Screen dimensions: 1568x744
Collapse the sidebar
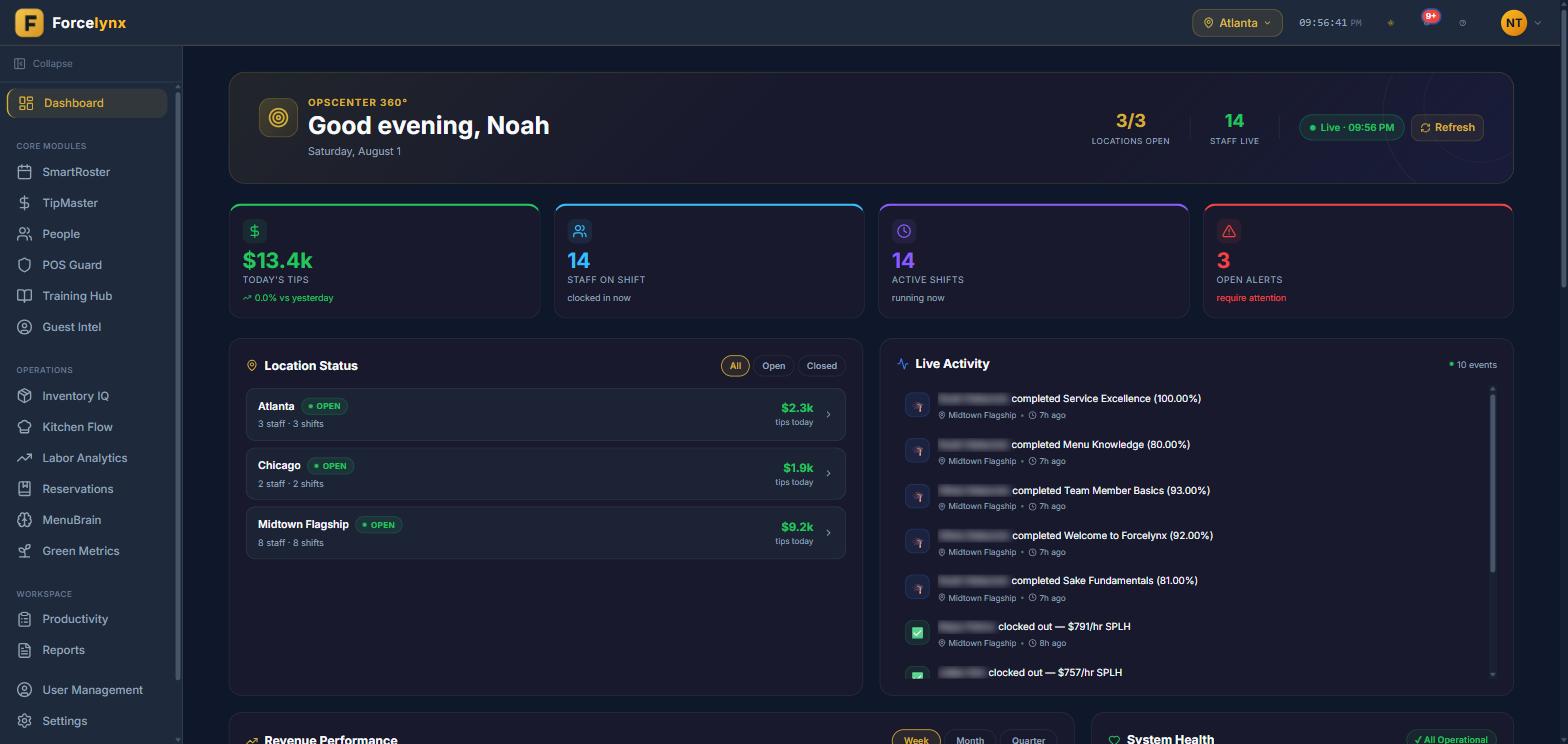pos(44,64)
